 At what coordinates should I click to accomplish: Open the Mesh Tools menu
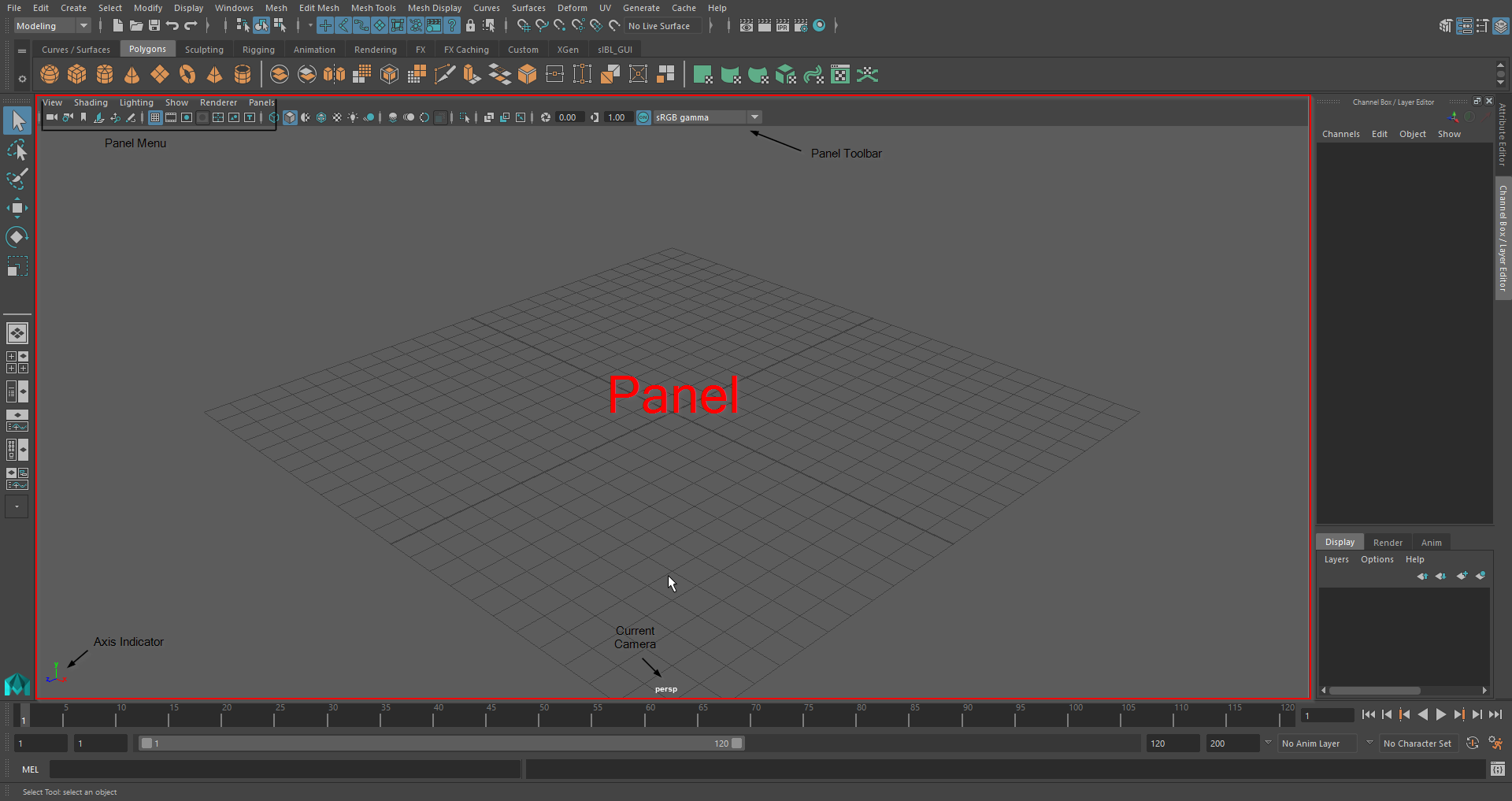[x=373, y=8]
